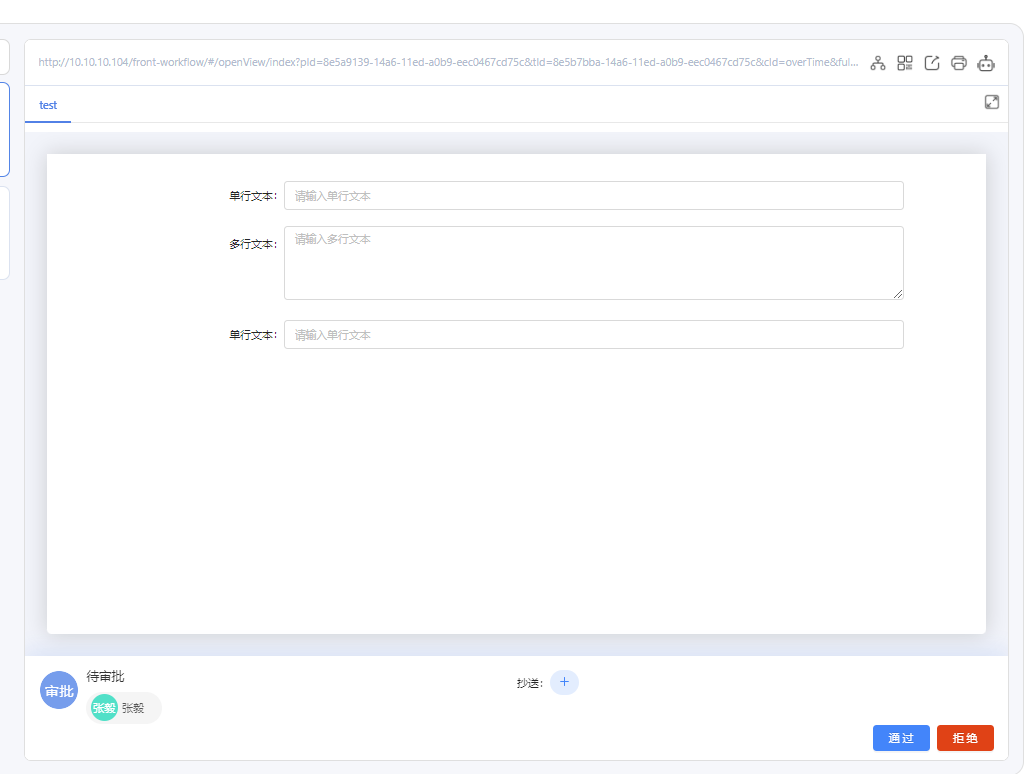1035x774 pixels.
Task: Expand the form to fullscreen
Action: point(992,102)
